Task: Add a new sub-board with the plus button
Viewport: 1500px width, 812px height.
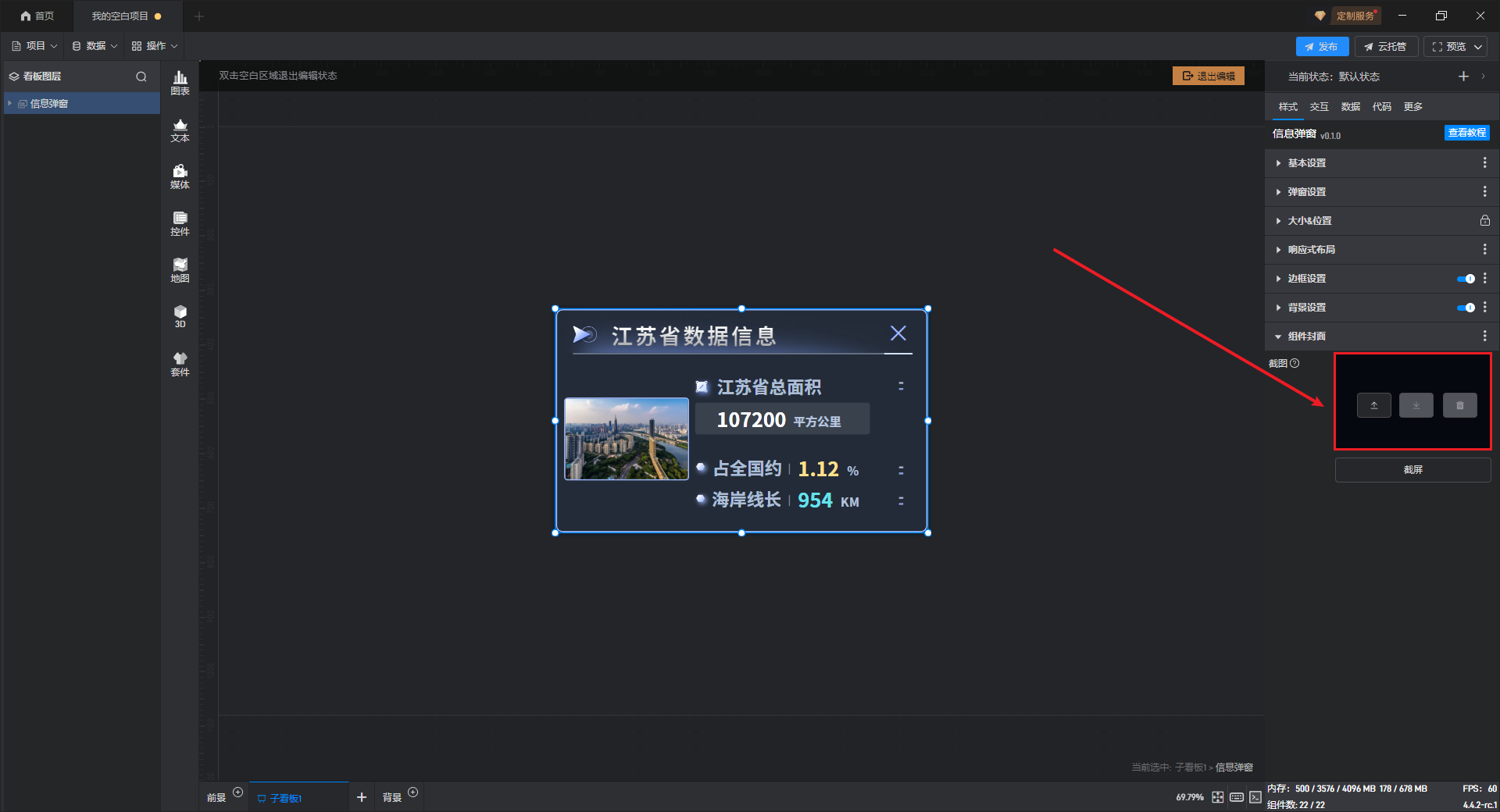Action: pyautogui.click(x=362, y=797)
